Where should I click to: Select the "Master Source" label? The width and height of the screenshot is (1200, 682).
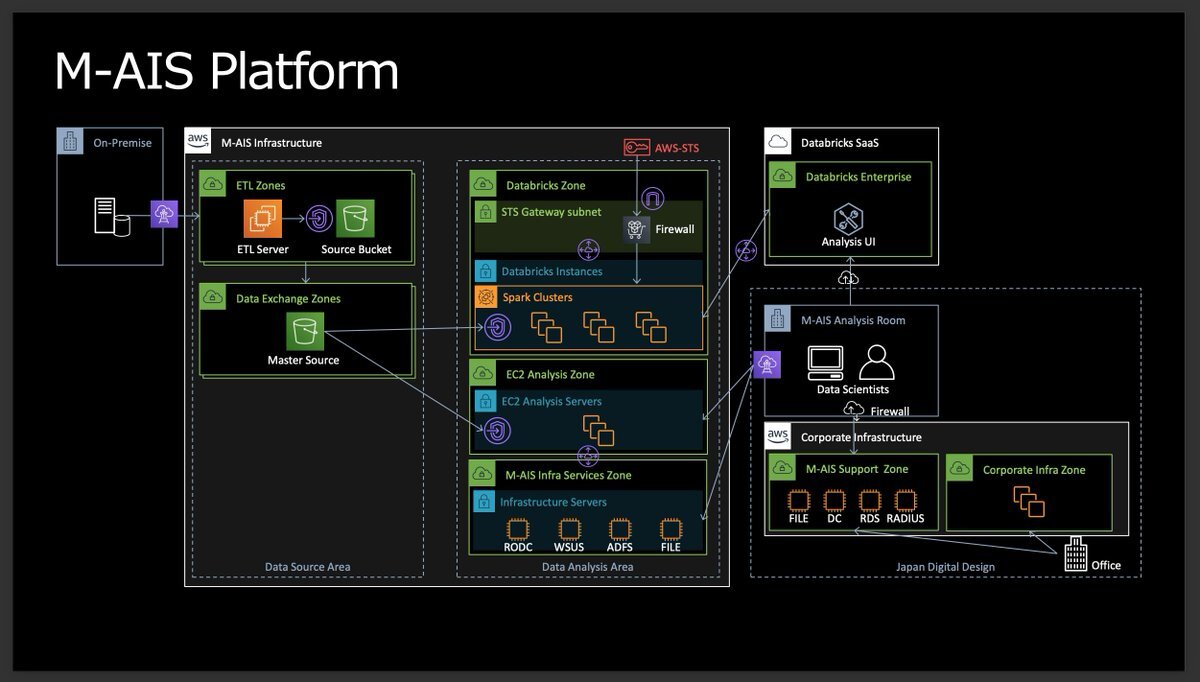(303, 360)
